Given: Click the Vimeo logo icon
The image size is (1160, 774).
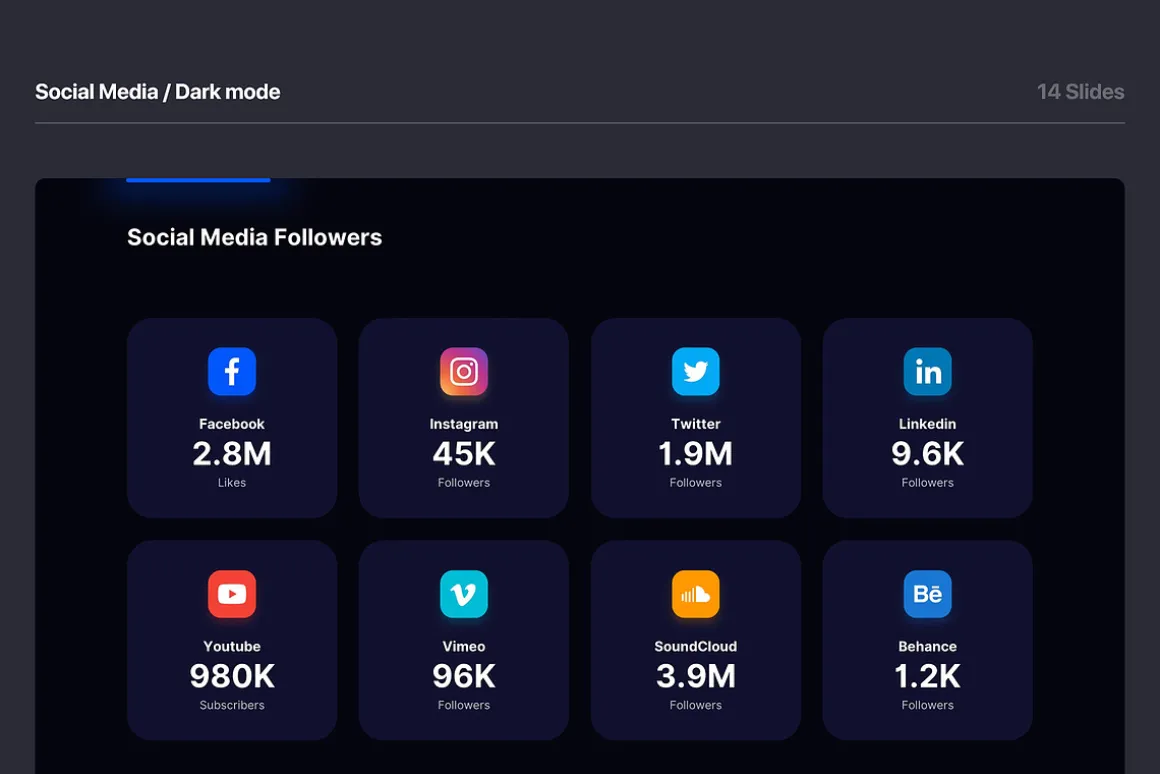Looking at the screenshot, I should click(464, 593).
